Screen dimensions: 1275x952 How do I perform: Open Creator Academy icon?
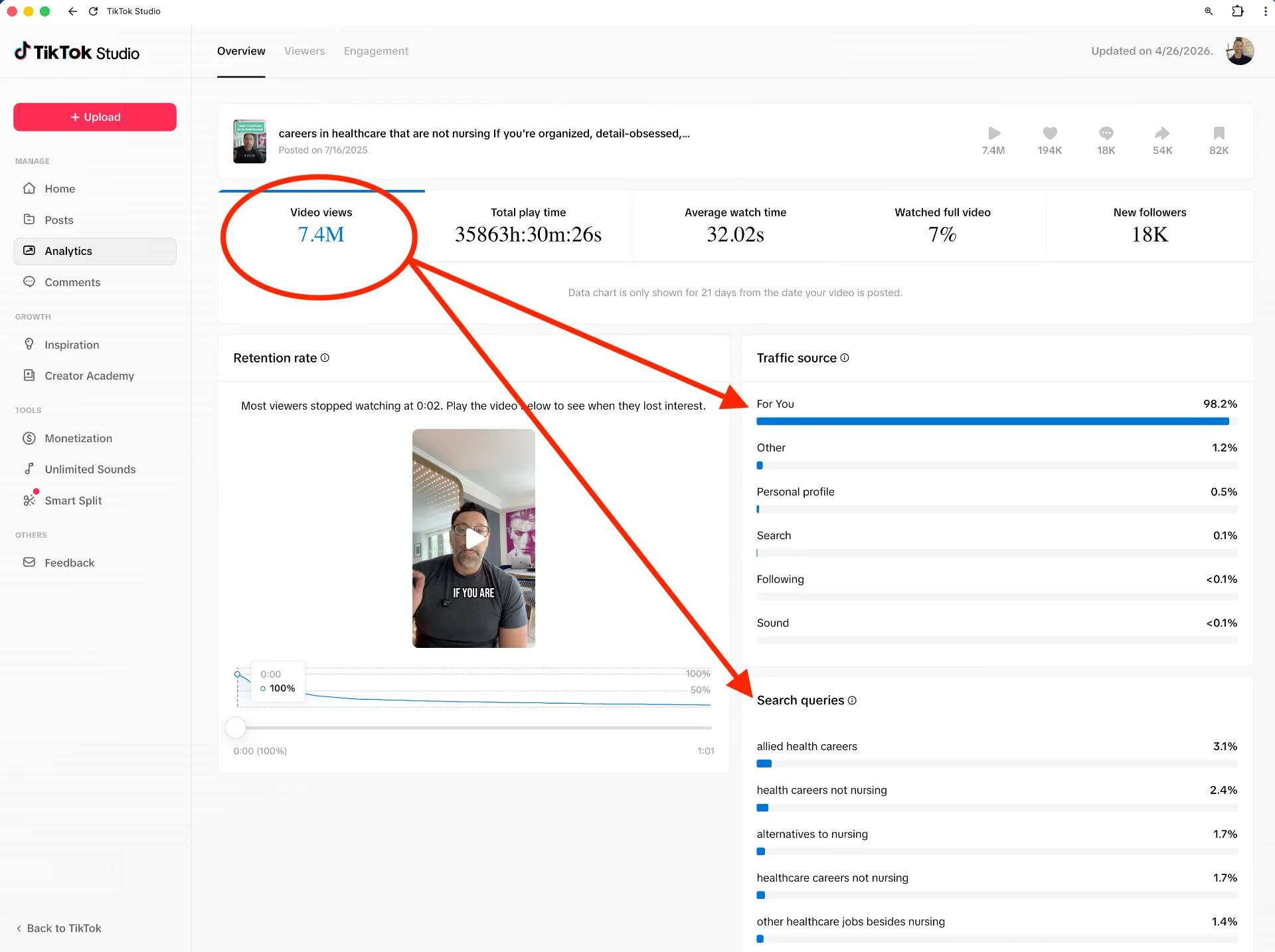[29, 375]
